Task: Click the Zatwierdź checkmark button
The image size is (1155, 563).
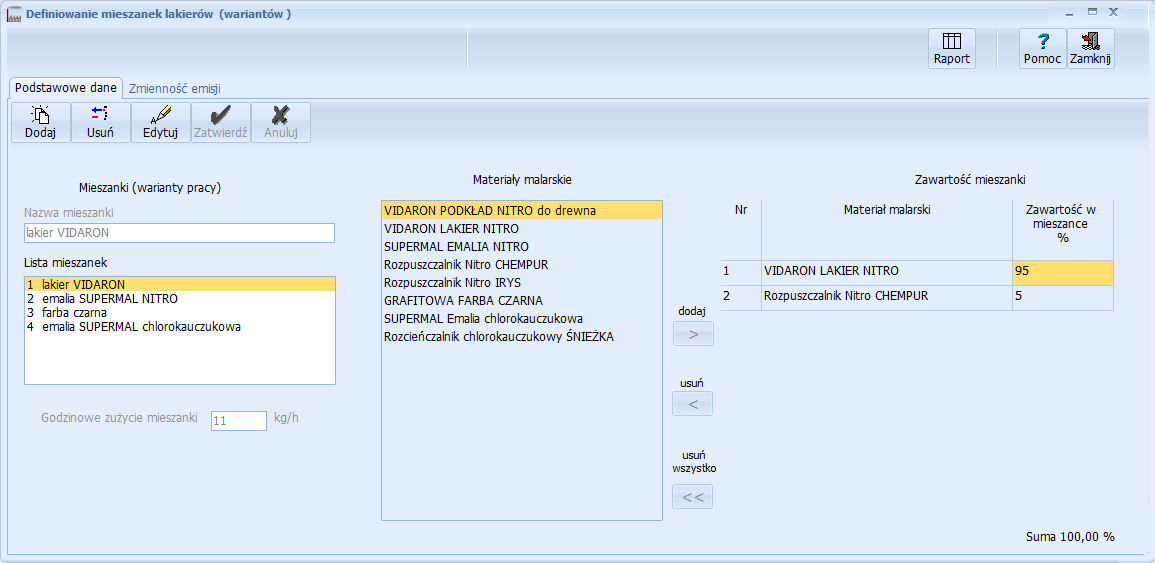Action: 220,122
